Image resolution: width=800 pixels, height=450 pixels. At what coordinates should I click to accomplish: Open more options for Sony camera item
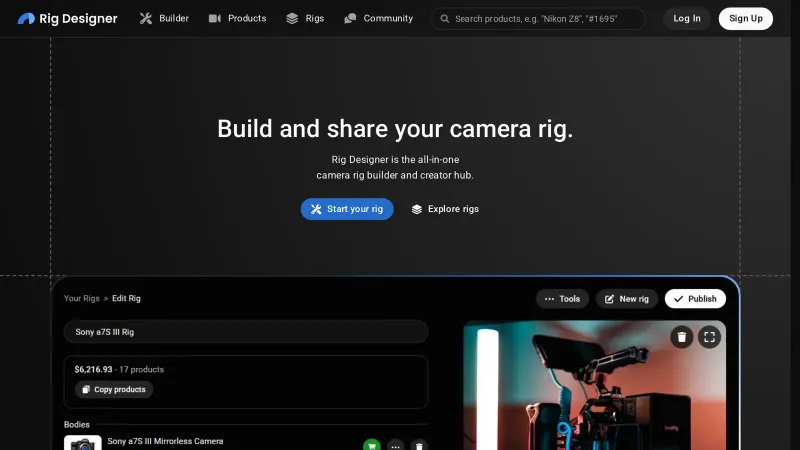[396, 445]
